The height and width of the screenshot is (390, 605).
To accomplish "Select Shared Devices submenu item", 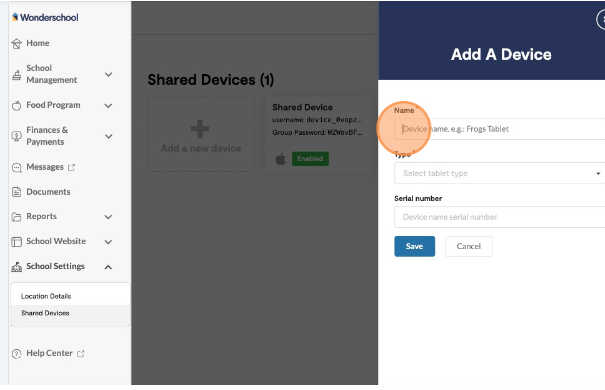I will (x=45, y=313).
